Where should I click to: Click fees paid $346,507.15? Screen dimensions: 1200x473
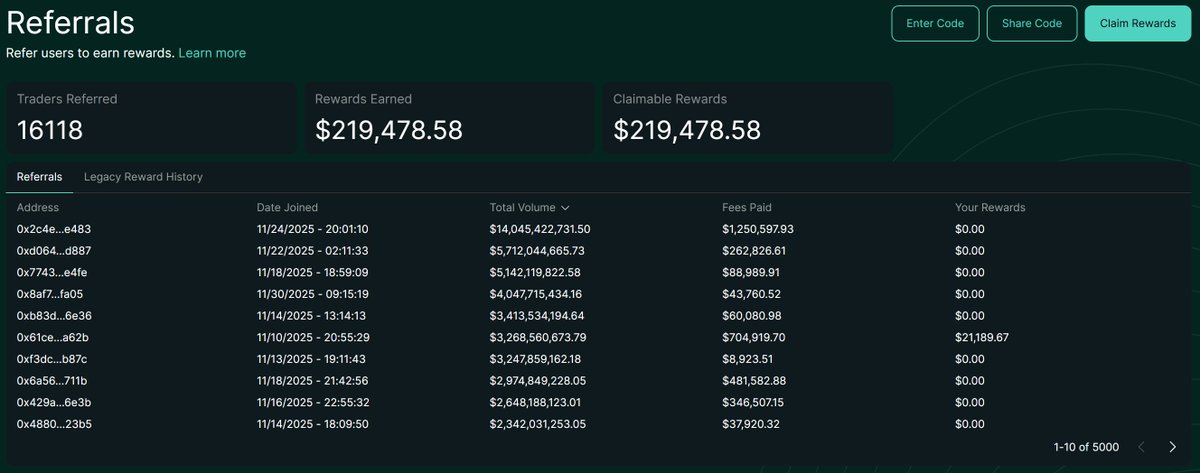point(753,402)
